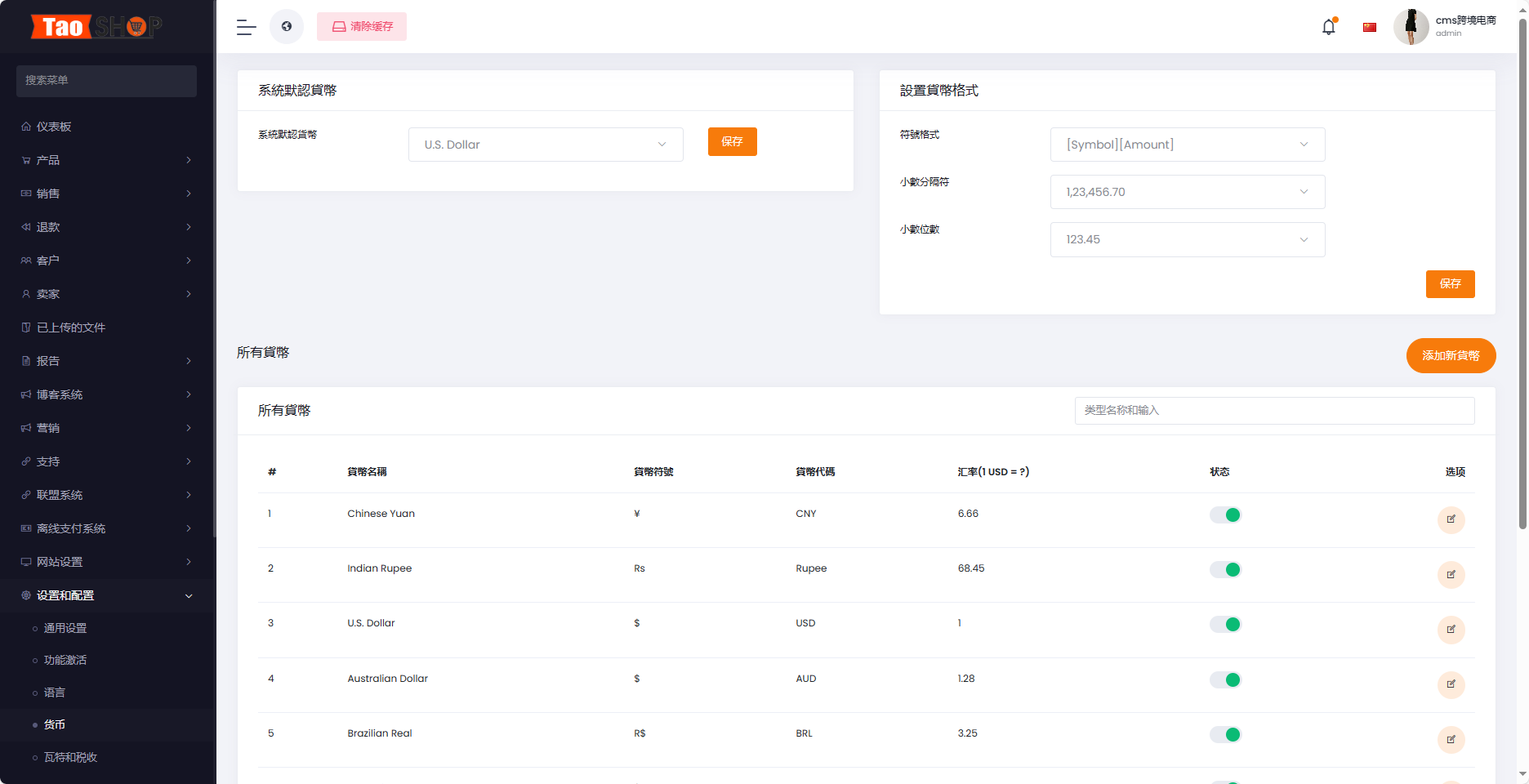
Task: Disable the Chinese Yuan status toggle
Action: coord(1225,514)
